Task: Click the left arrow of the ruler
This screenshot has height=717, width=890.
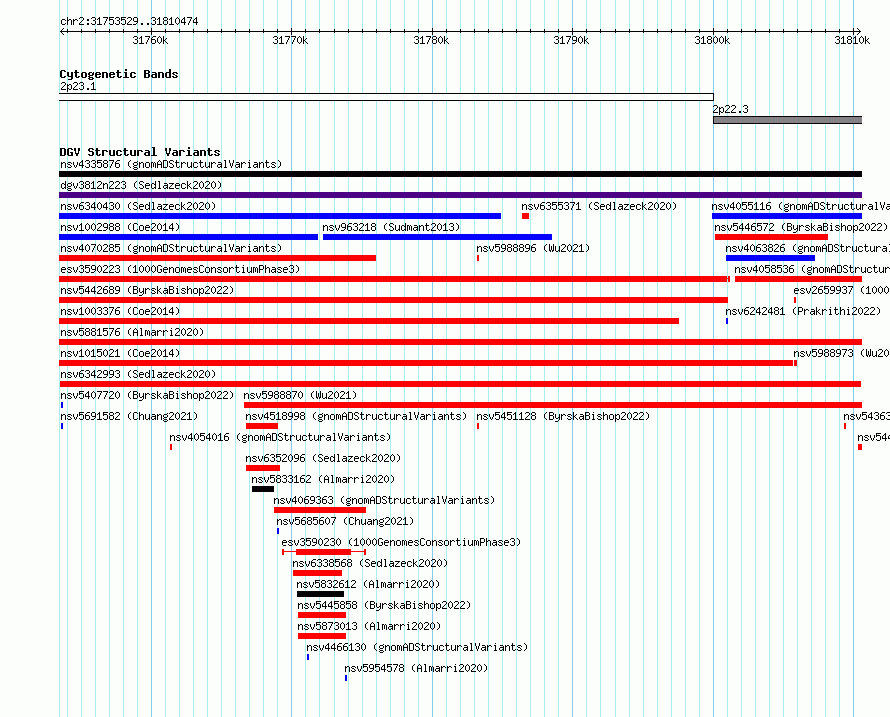Action: 62,31
